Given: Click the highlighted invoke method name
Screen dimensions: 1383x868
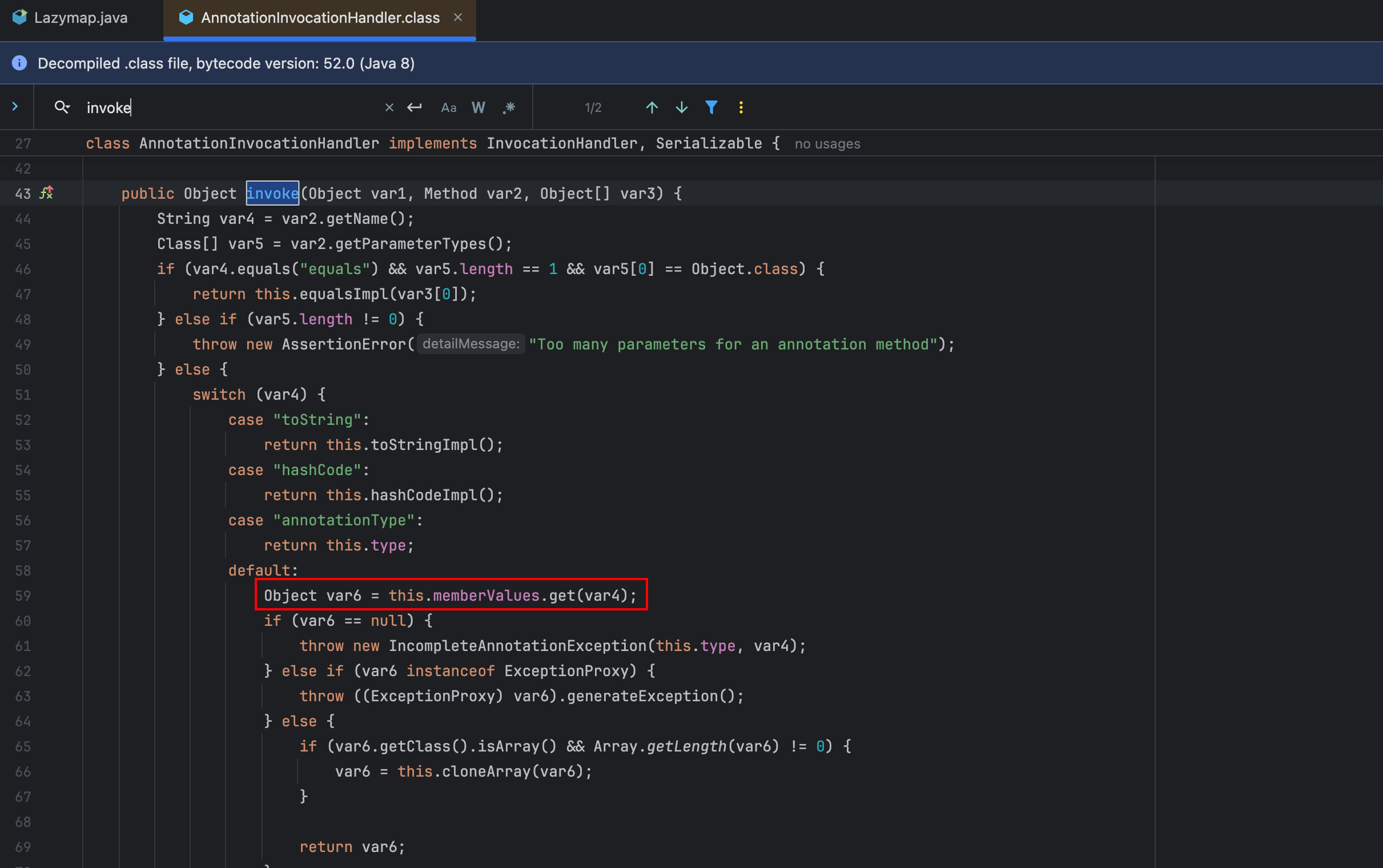Looking at the screenshot, I should point(272,194).
